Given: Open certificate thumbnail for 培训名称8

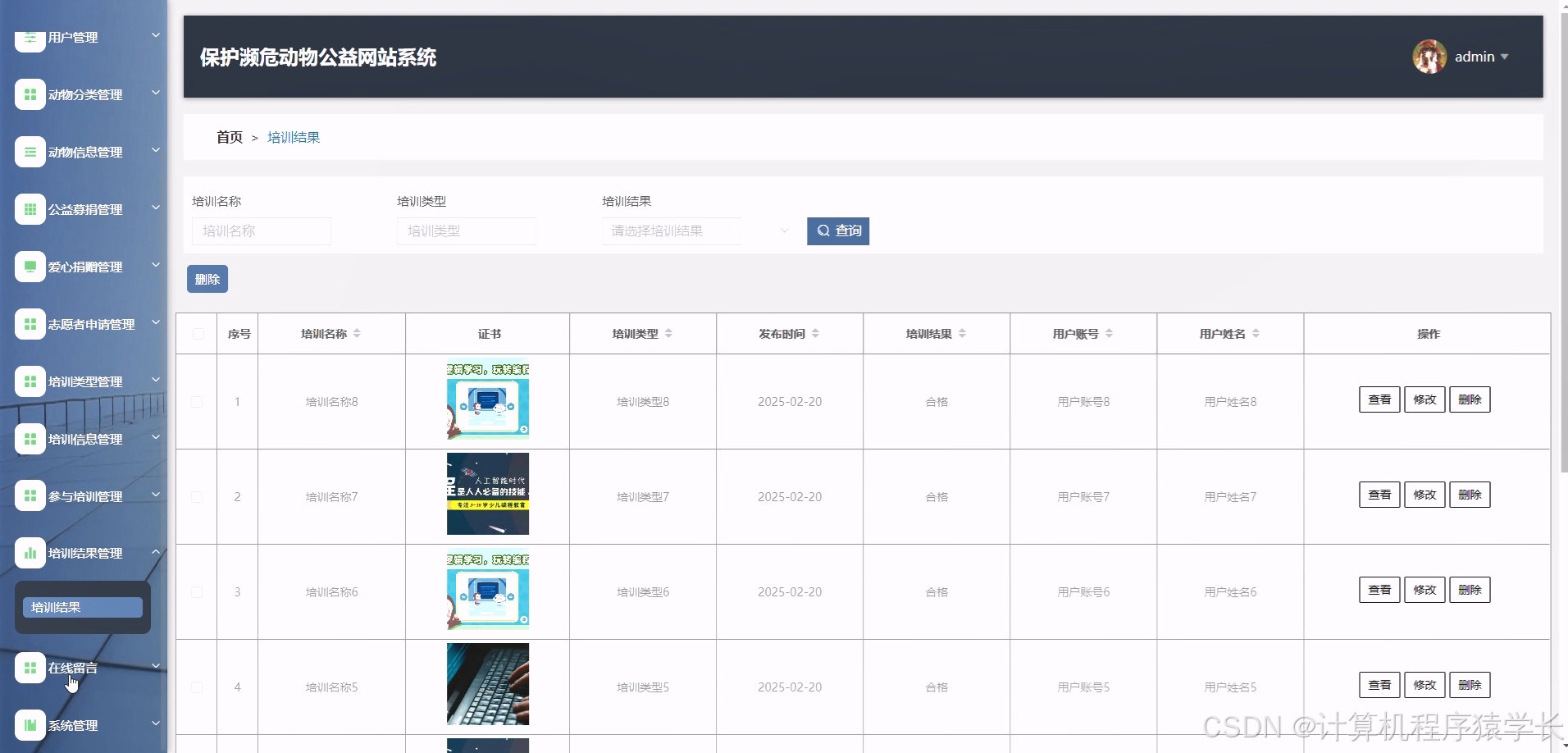Looking at the screenshot, I should (488, 400).
